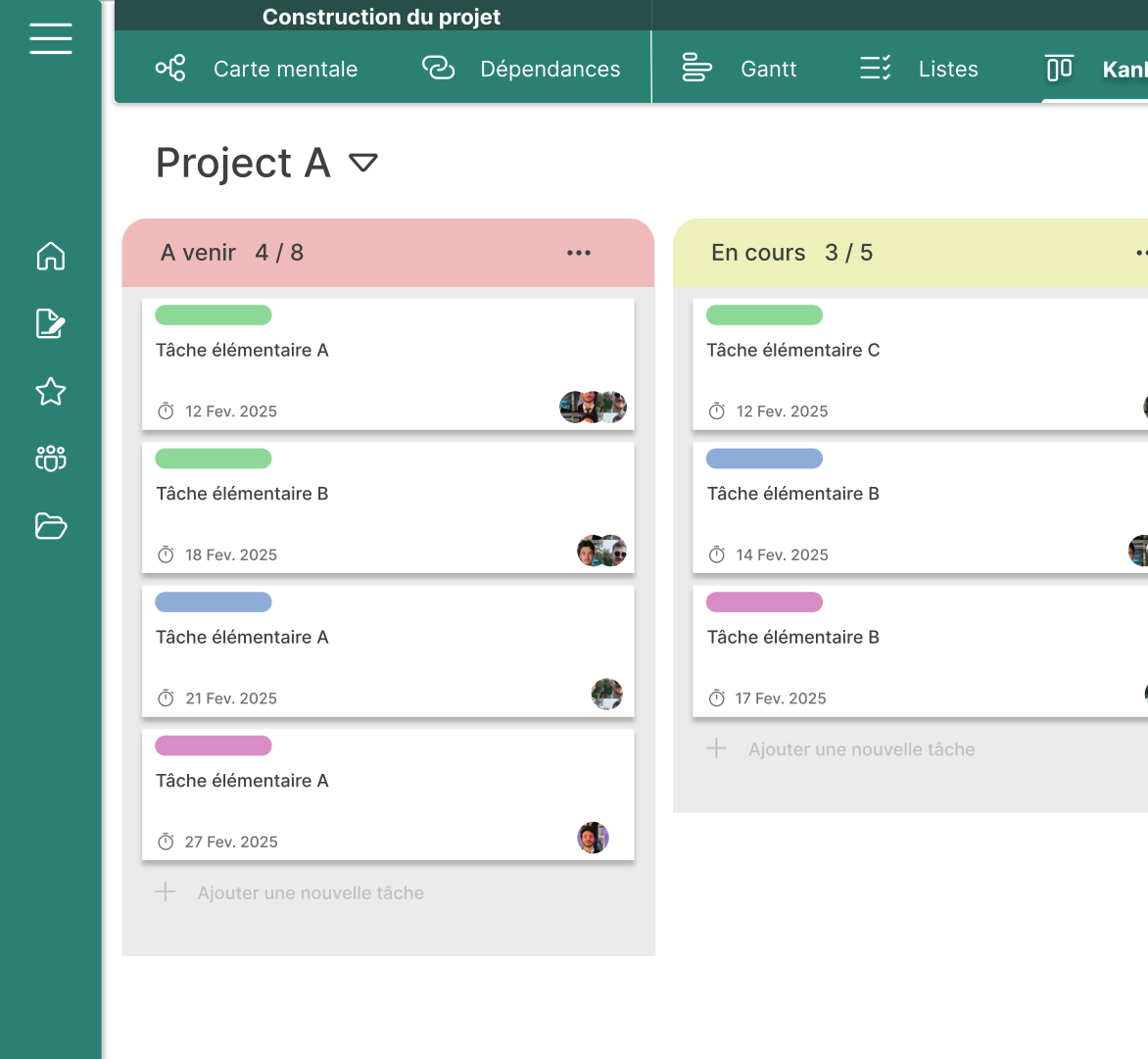Click the timer icon beside 14 Fev. 2025
Viewport: 1148px width, 1059px height.
(x=717, y=555)
